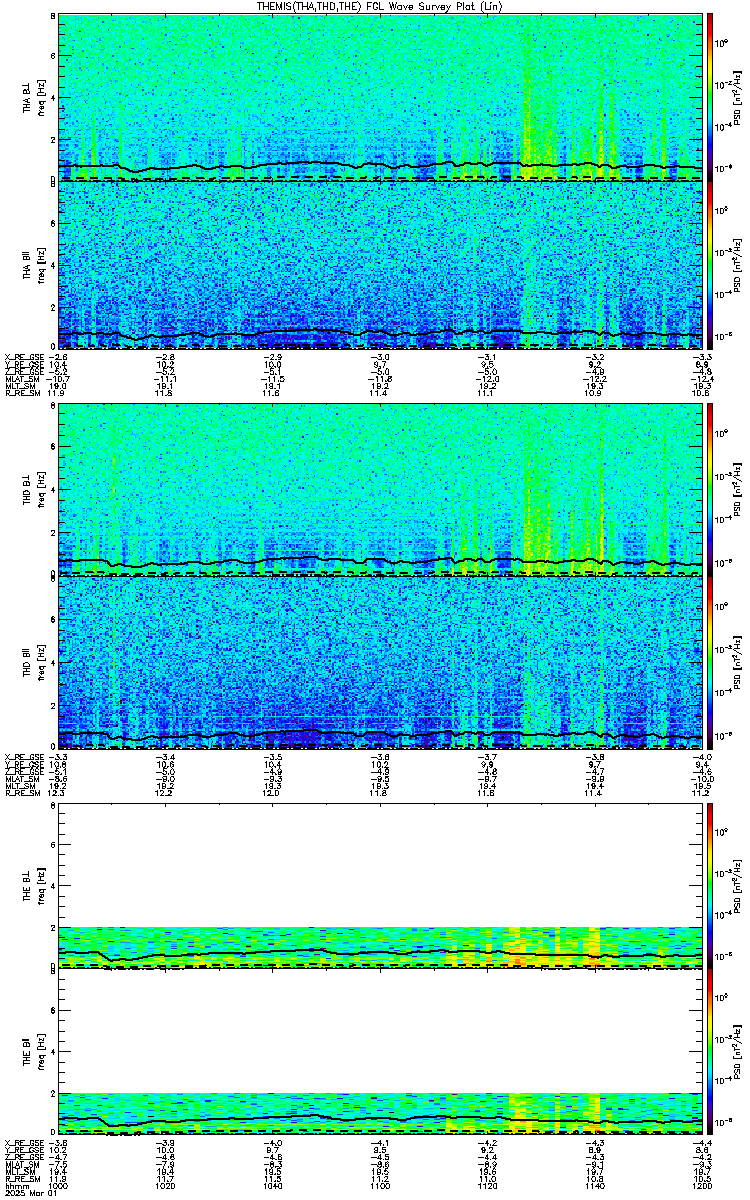This screenshot has height=1200, width=750.
Task: Click the color bar beside THE B-perpendicular panel
Action: 711,884
